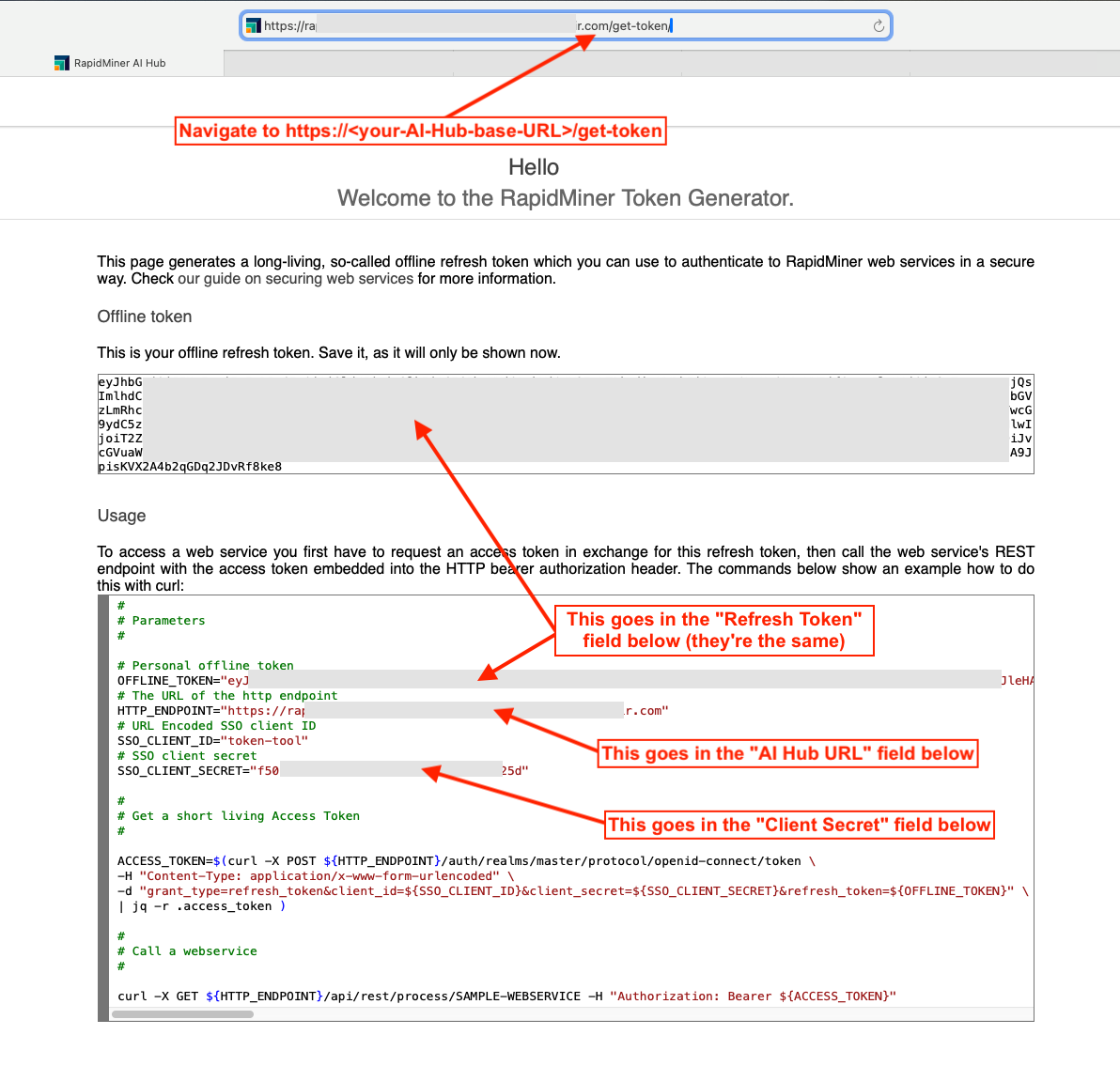Image resolution: width=1120 pixels, height=1066 pixels.
Task: Click the "AI Hub URL" annotation label
Action: click(x=787, y=753)
